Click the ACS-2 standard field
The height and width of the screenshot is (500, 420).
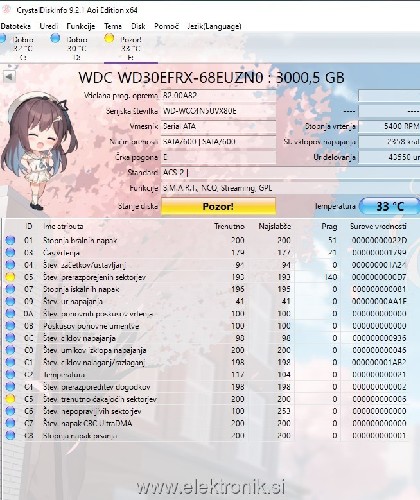click(x=290, y=172)
